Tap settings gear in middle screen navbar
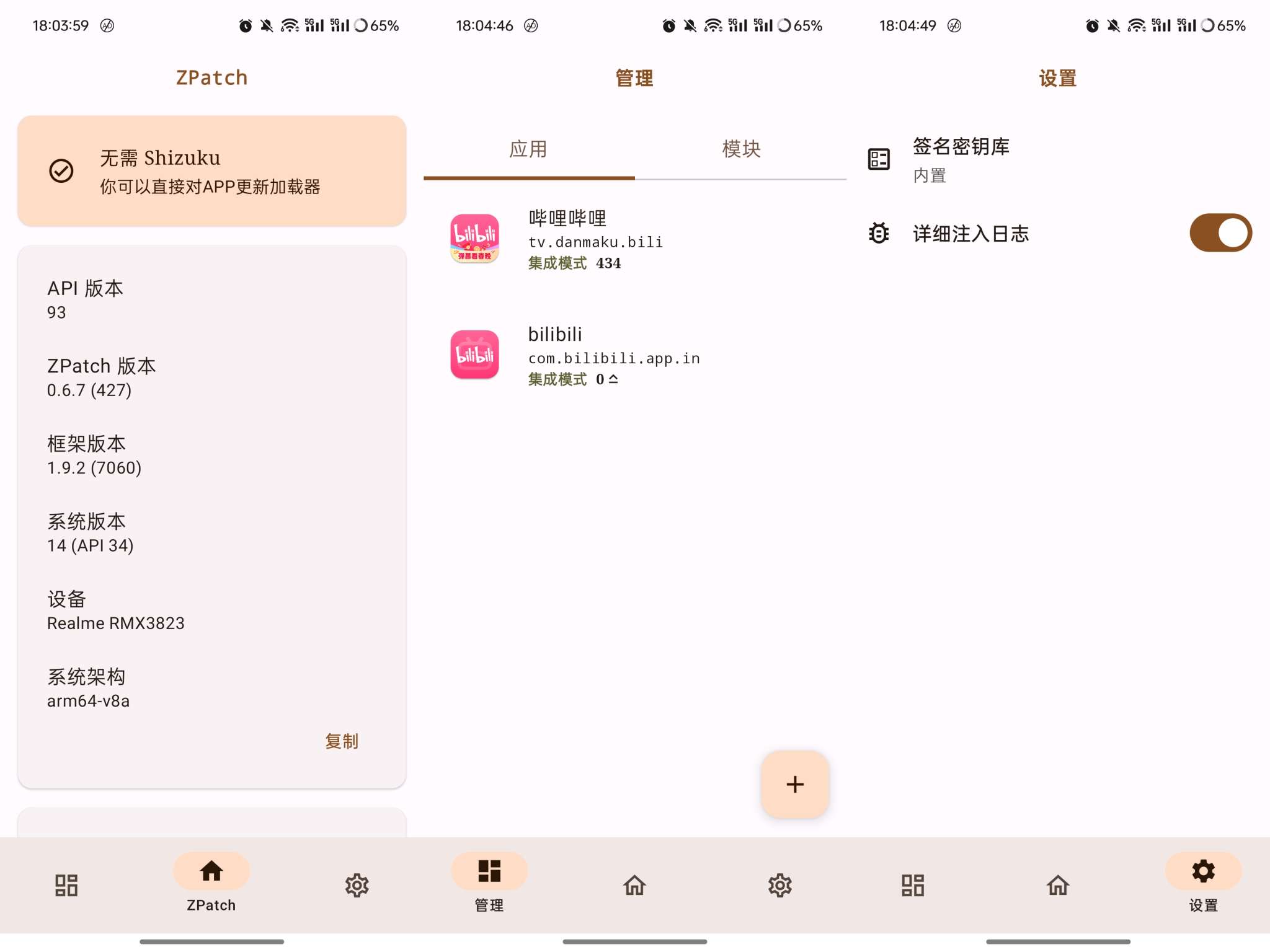 (x=780, y=885)
